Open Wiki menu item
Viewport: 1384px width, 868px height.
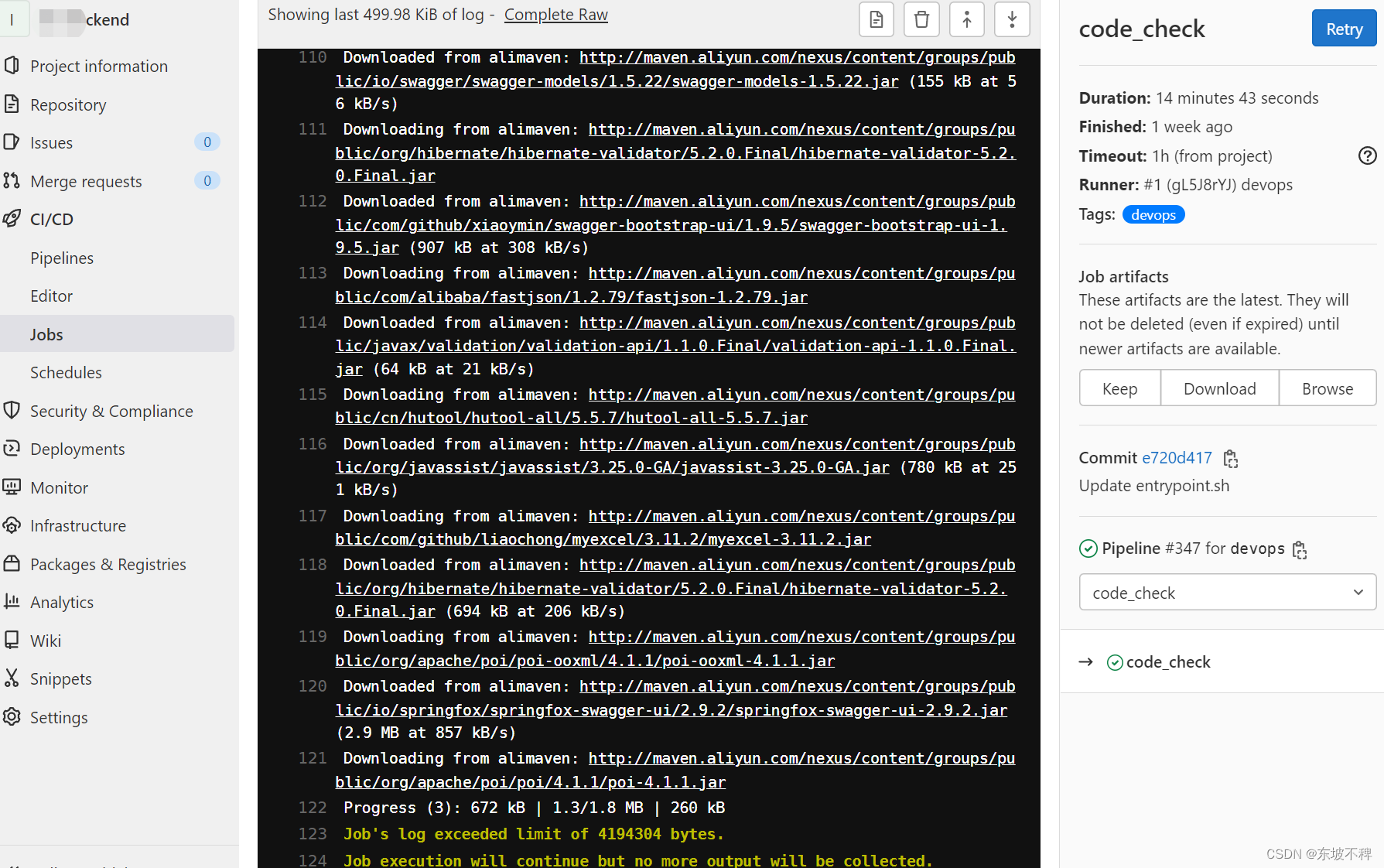click(46, 641)
